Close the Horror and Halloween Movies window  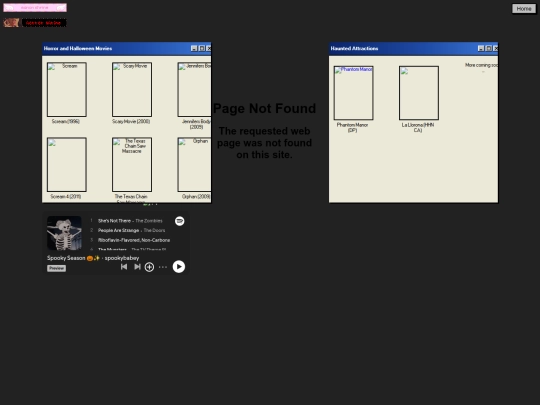(x=209, y=49)
